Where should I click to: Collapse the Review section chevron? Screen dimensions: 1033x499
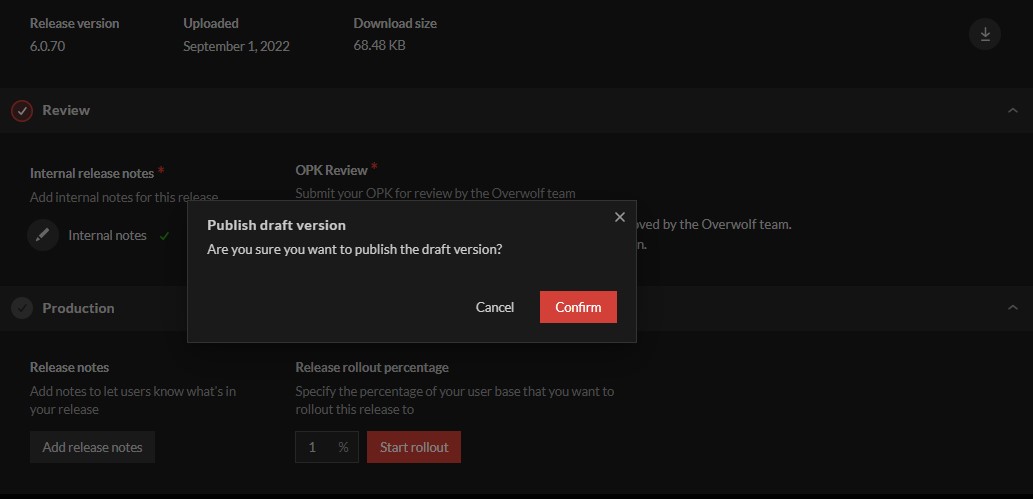(1013, 110)
